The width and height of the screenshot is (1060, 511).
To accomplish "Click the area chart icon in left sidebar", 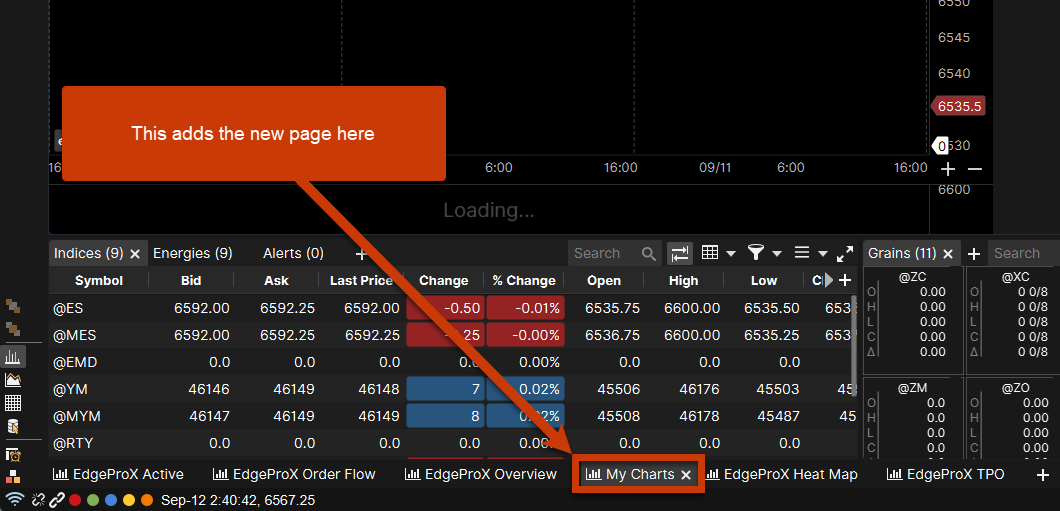I will click(x=13, y=379).
